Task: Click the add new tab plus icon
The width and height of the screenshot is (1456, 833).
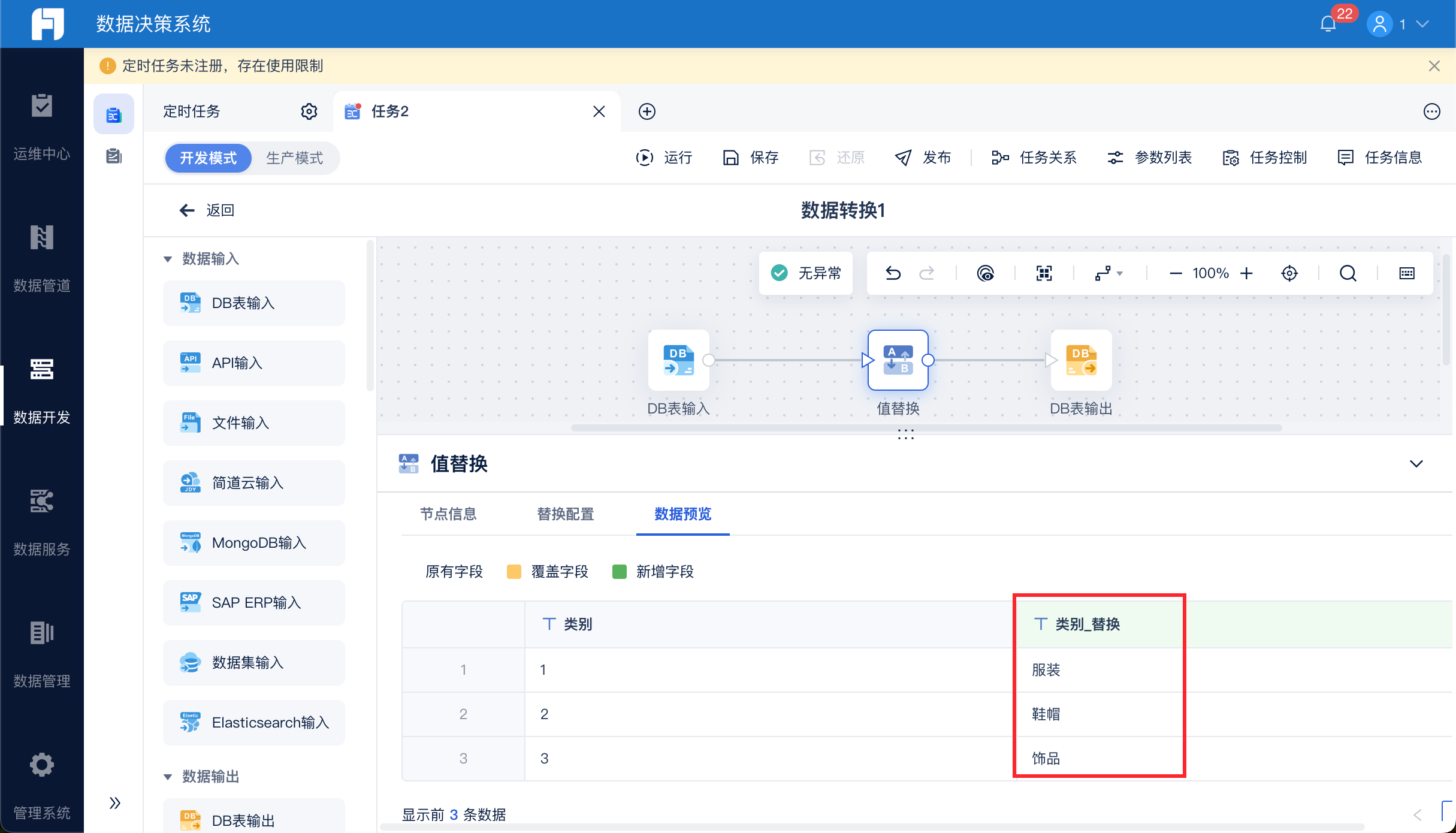Action: tap(647, 111)
